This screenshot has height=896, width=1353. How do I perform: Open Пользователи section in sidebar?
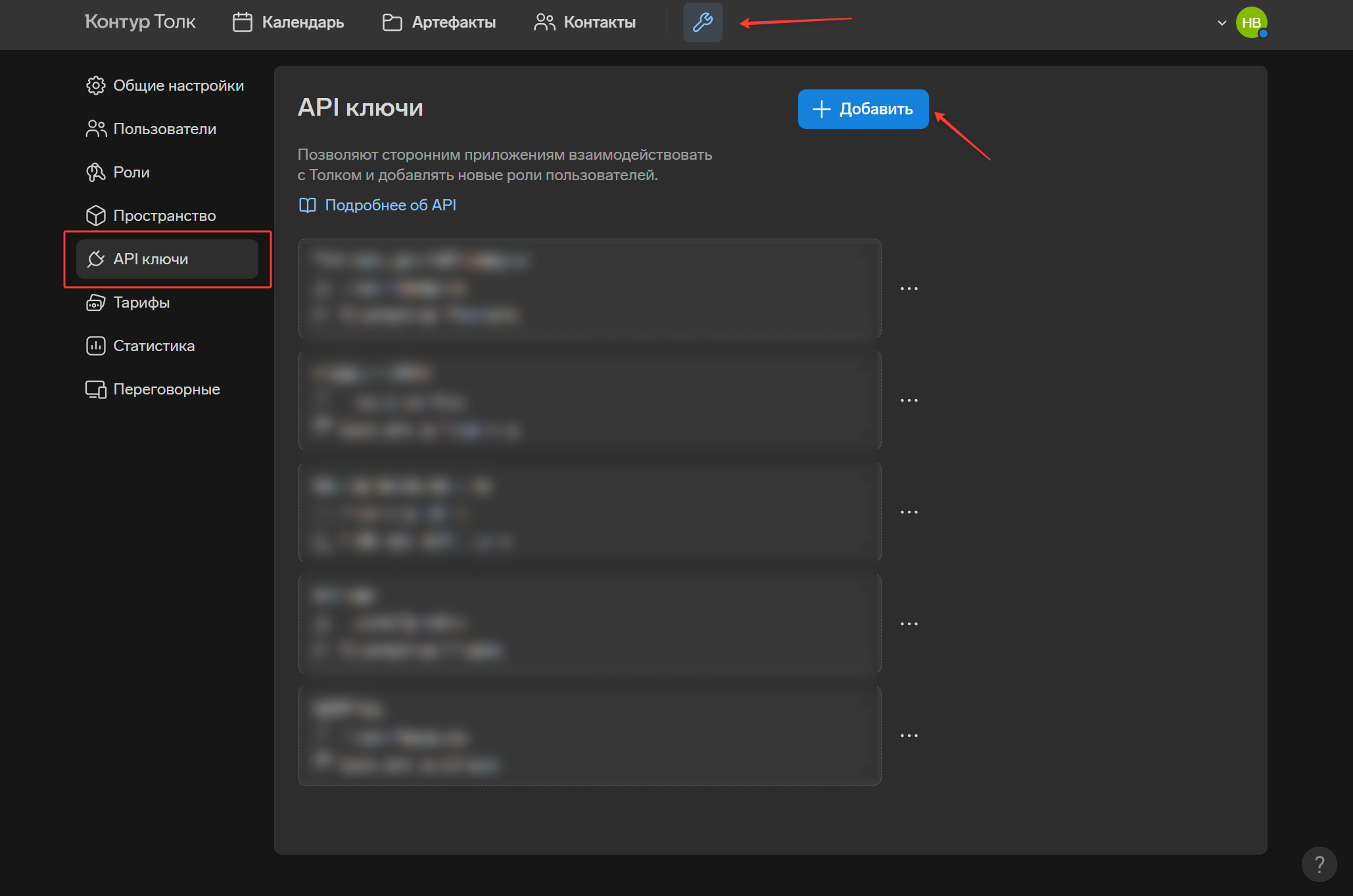167,129
